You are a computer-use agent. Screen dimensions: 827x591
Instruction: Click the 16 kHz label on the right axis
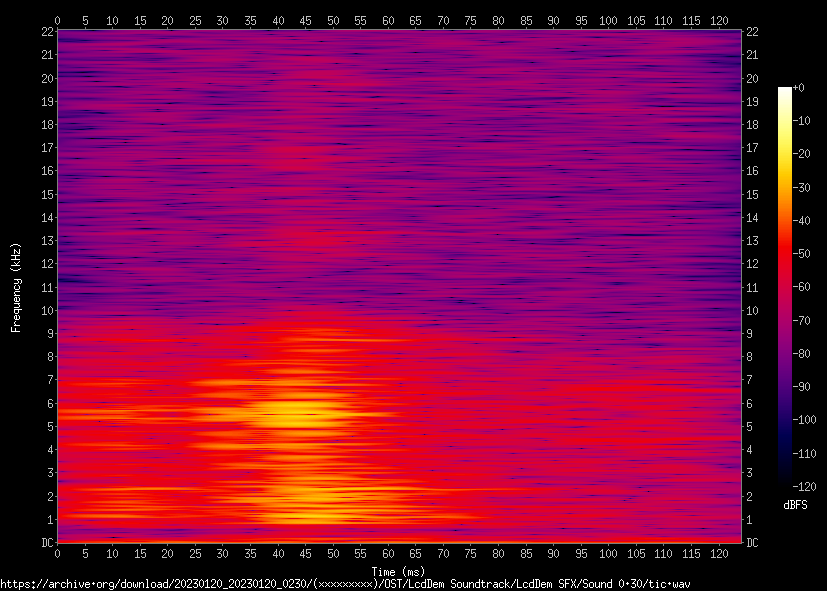click(753, 171)
